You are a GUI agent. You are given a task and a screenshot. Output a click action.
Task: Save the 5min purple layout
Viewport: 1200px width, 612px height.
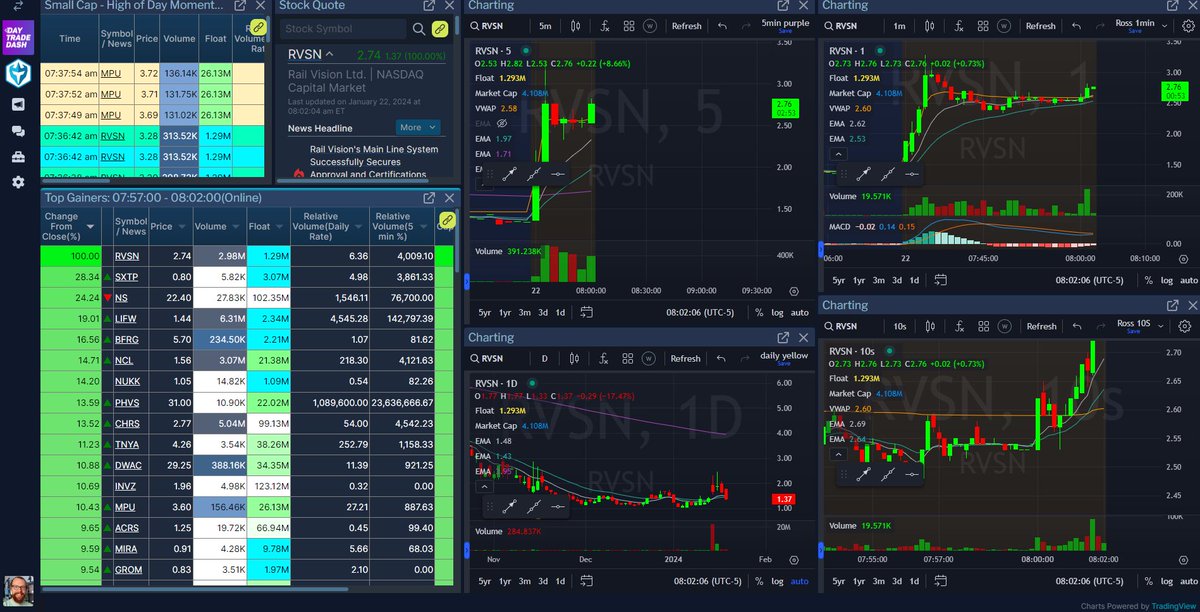point(783,30)
